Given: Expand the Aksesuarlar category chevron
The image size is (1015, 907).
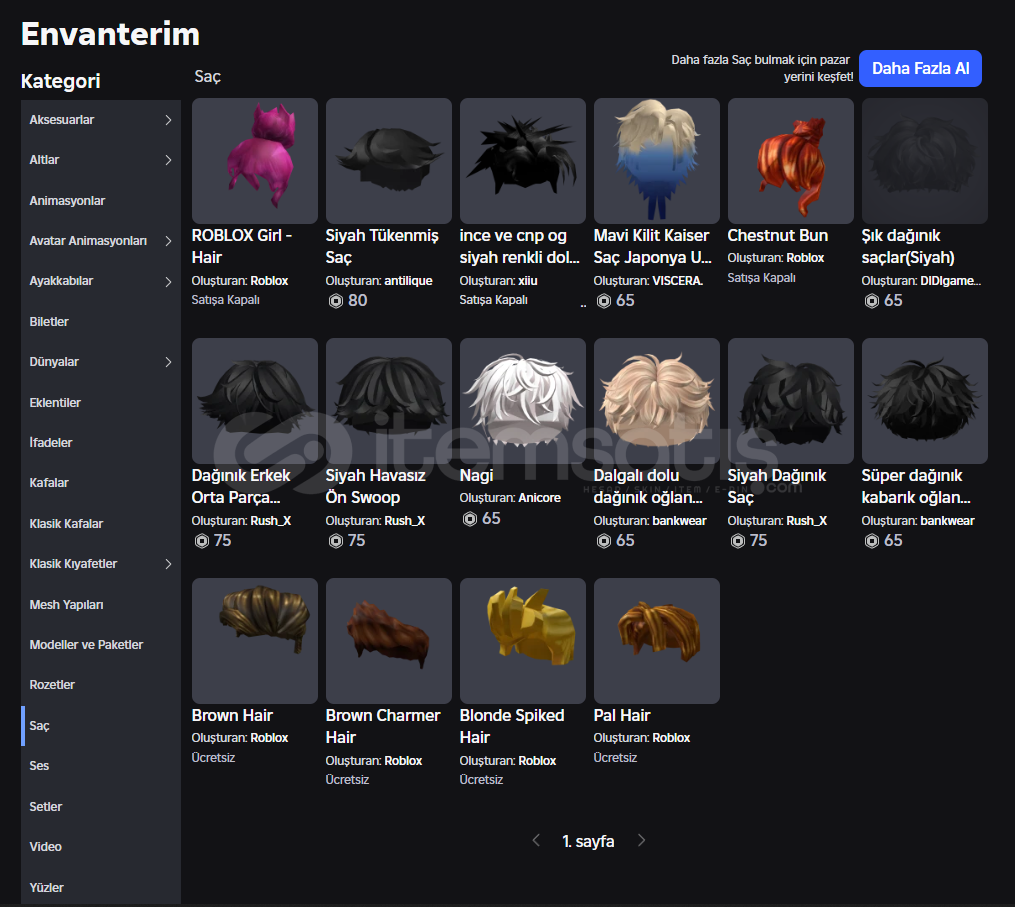Looking at the screenshot, I should coord(168,120).
